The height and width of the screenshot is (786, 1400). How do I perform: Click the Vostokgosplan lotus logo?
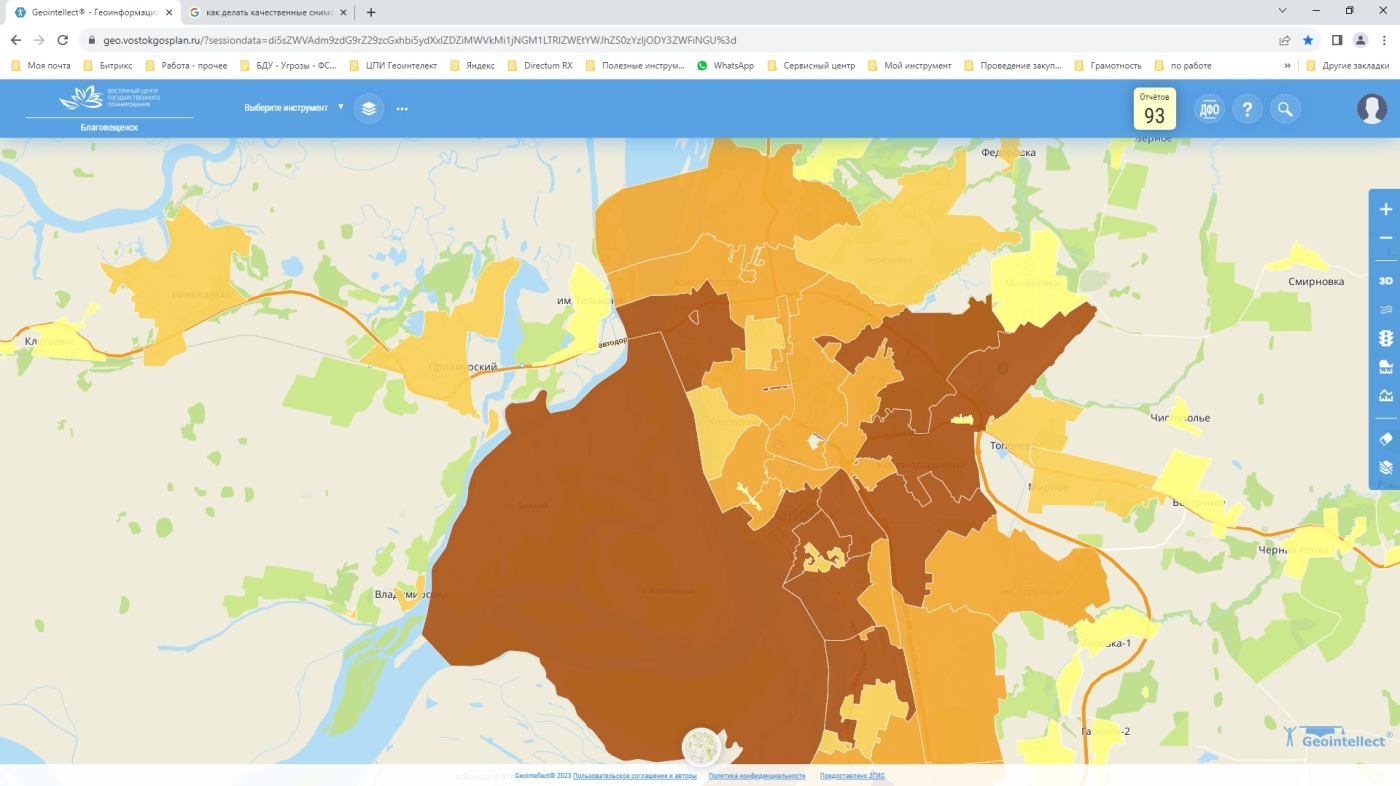109,98
